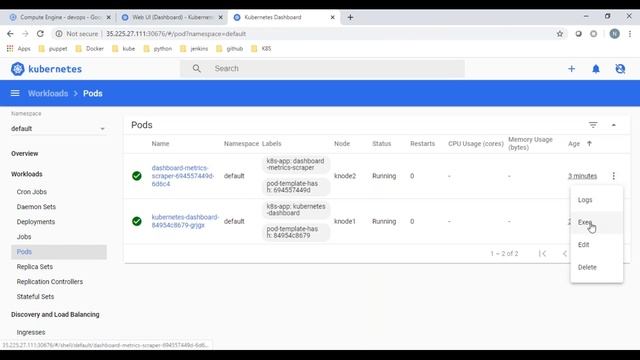Open the github bookmarks folder
Image resolution: width=640 pixels, height=360 pixels.
tap(230, 49)
